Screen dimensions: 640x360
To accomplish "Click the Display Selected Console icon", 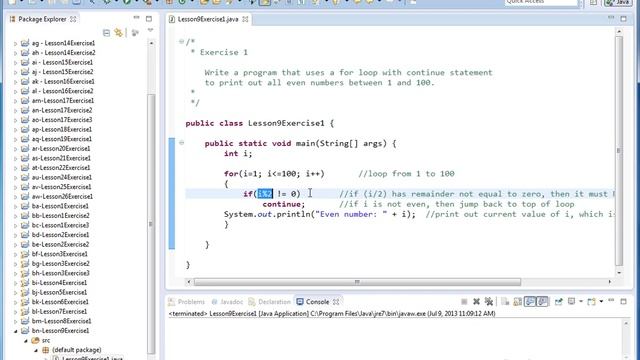I will coord(571,301).
